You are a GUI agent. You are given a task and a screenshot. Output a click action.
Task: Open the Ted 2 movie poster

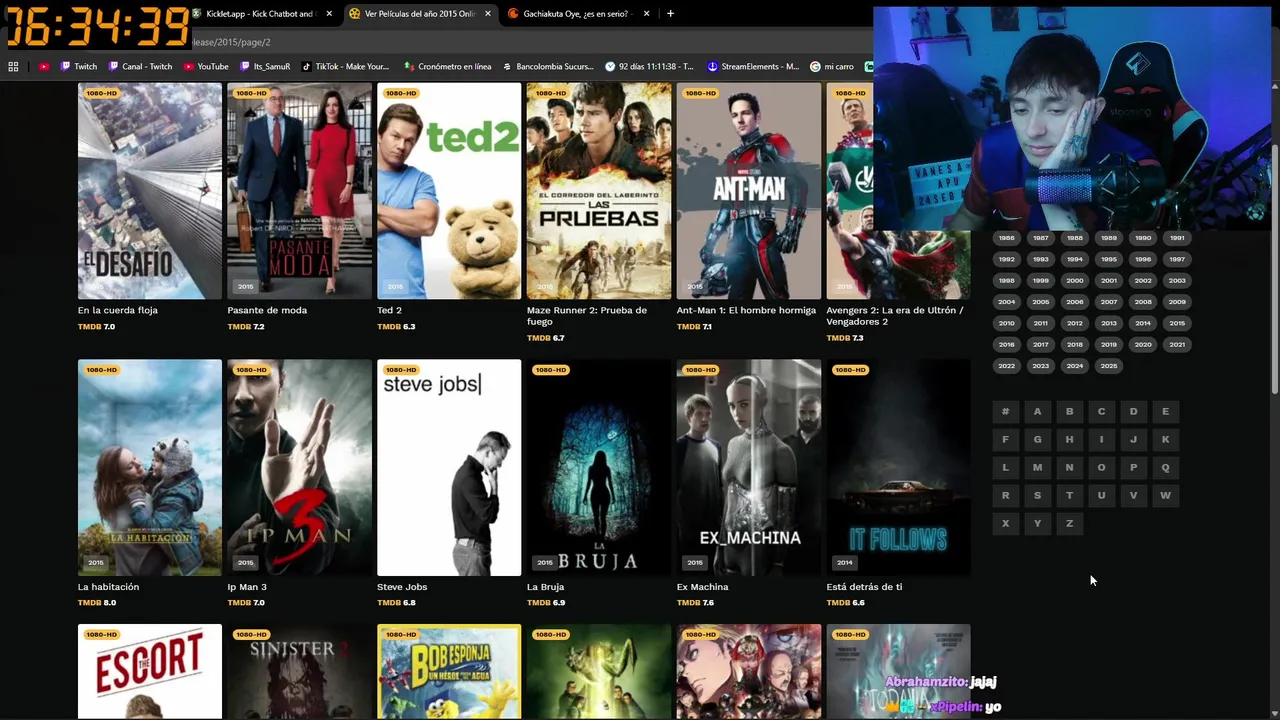point(449,191)
